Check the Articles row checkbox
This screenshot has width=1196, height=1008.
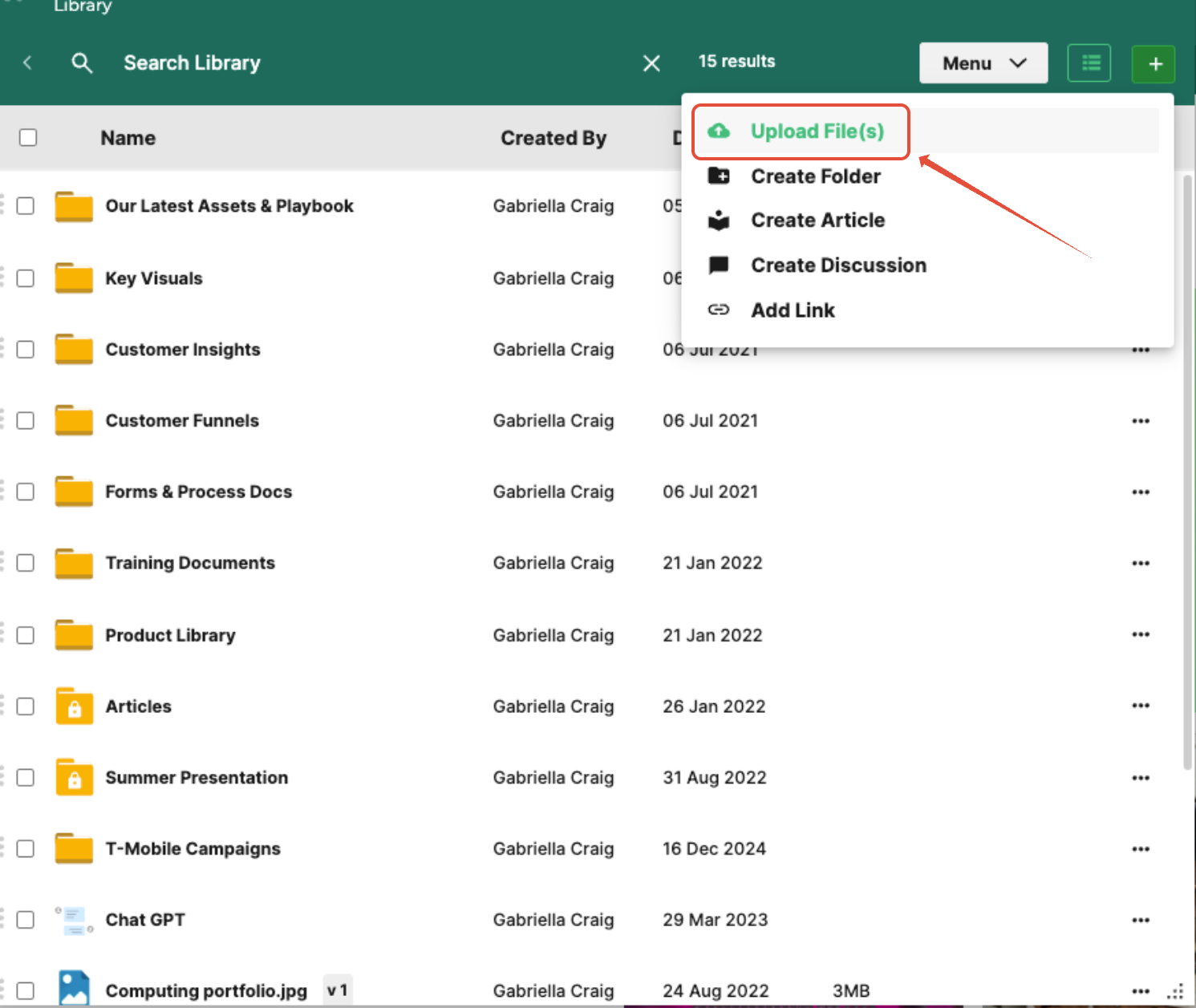pyautogui.click(x=26, y=706)
